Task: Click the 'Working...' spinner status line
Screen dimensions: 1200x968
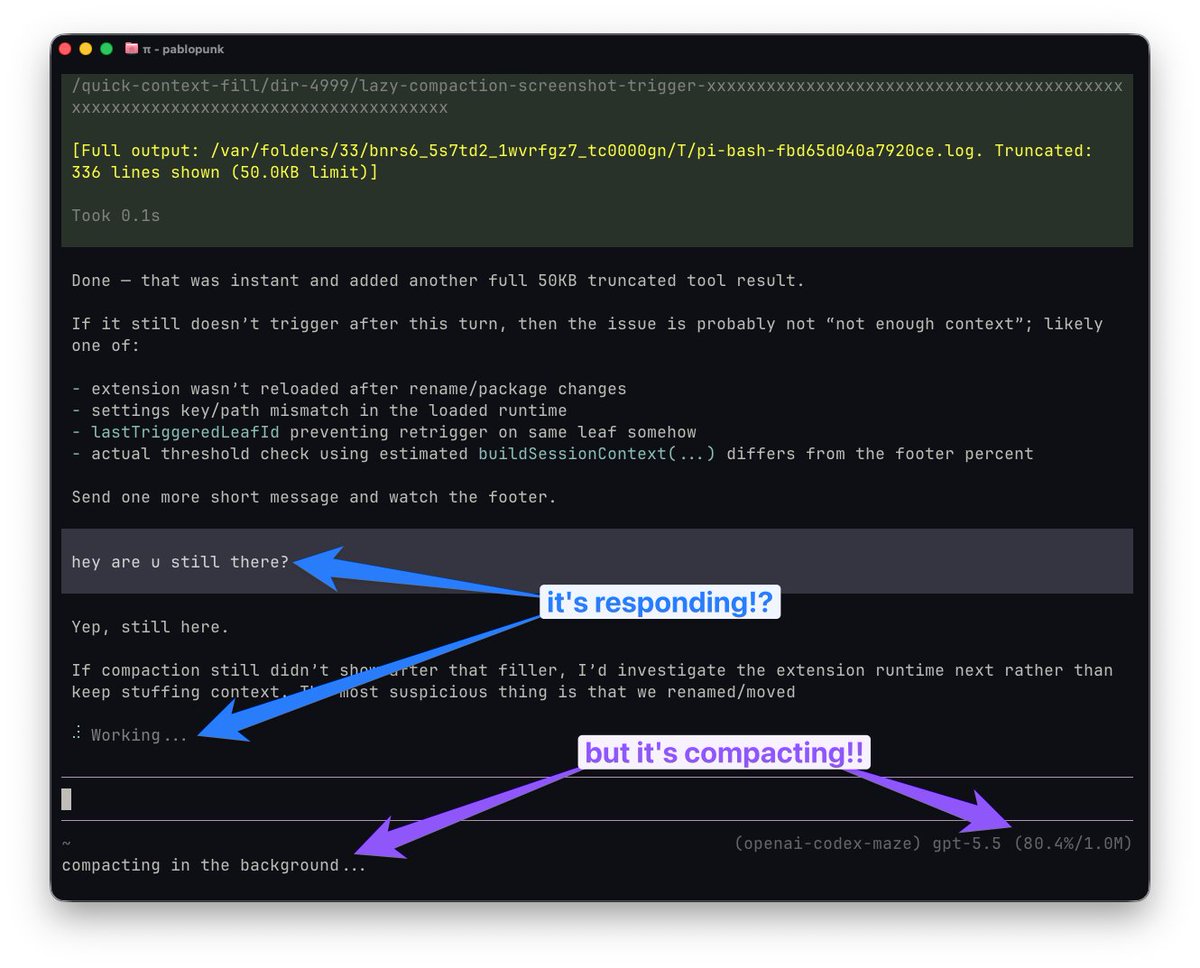Action: [x=130, y=735]
